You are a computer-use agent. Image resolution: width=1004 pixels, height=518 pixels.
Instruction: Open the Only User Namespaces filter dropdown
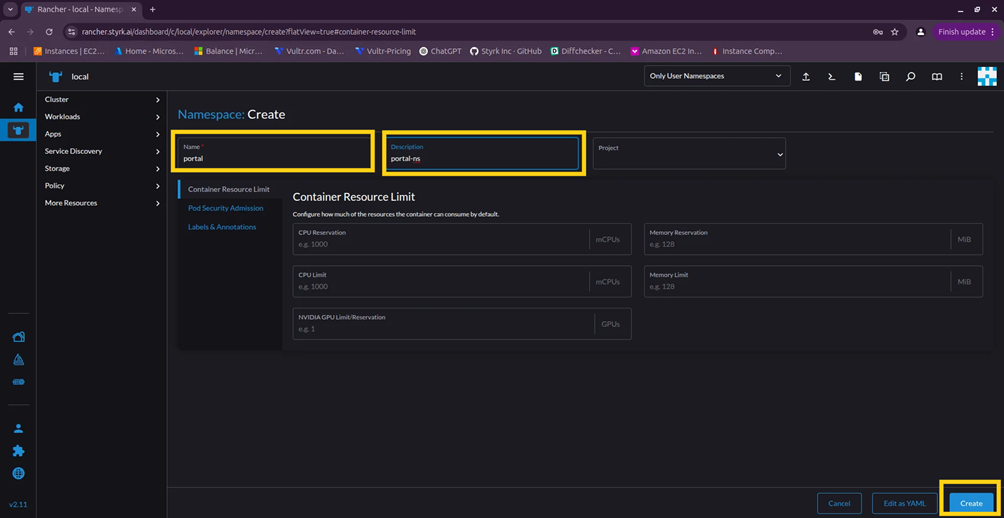(715, 76)
